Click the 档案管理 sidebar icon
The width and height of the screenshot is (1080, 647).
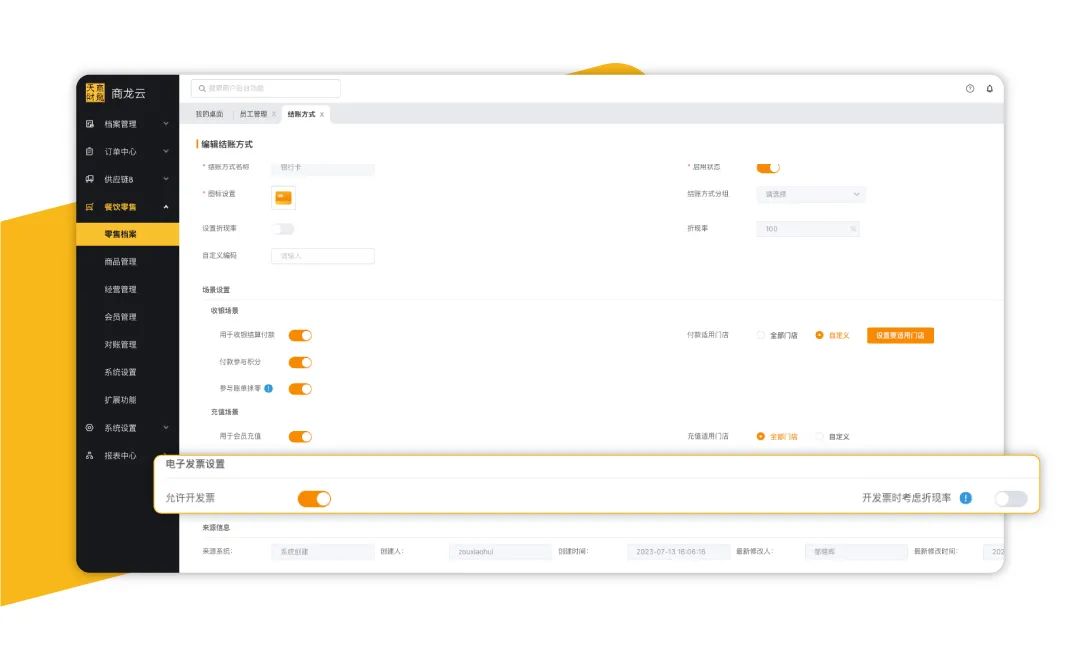tap(90, 124)
